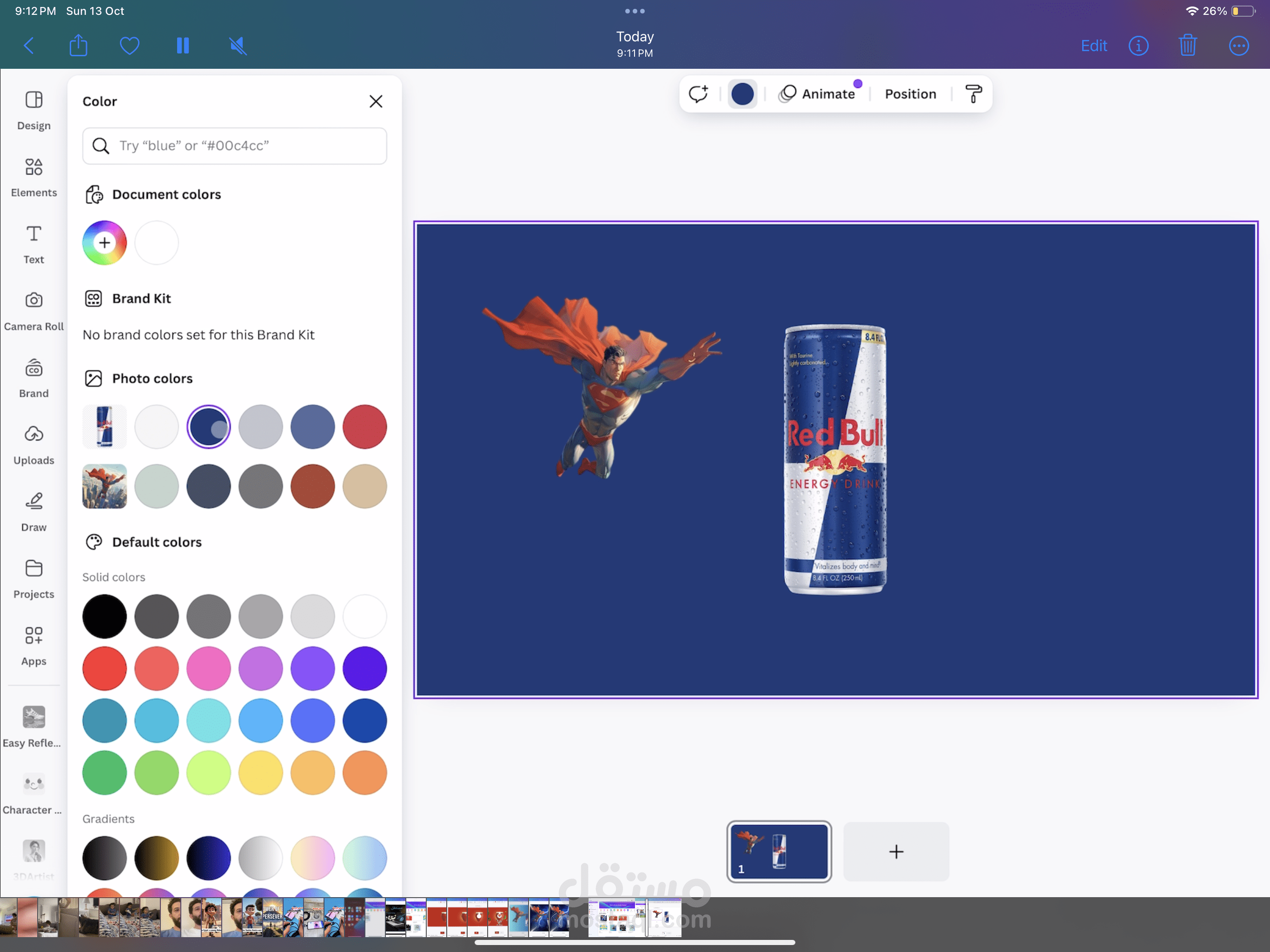The width and height of the screenshot is (1270, 952).
Task: Click the copy style paint roller icon
Action: tap(973, 93)
